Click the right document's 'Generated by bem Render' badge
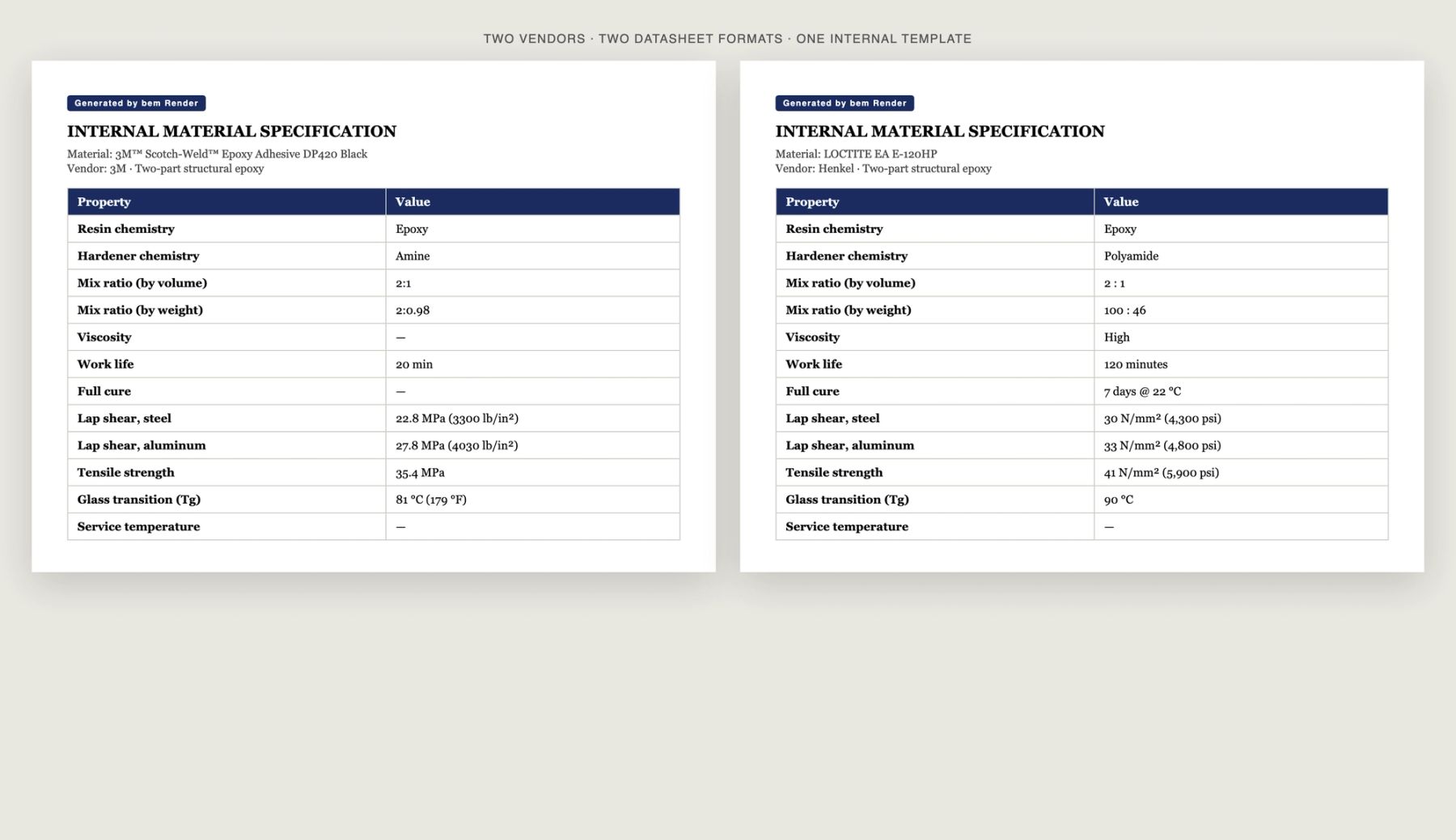Screen dimensions: 1456x840 (x=844, y=103)
